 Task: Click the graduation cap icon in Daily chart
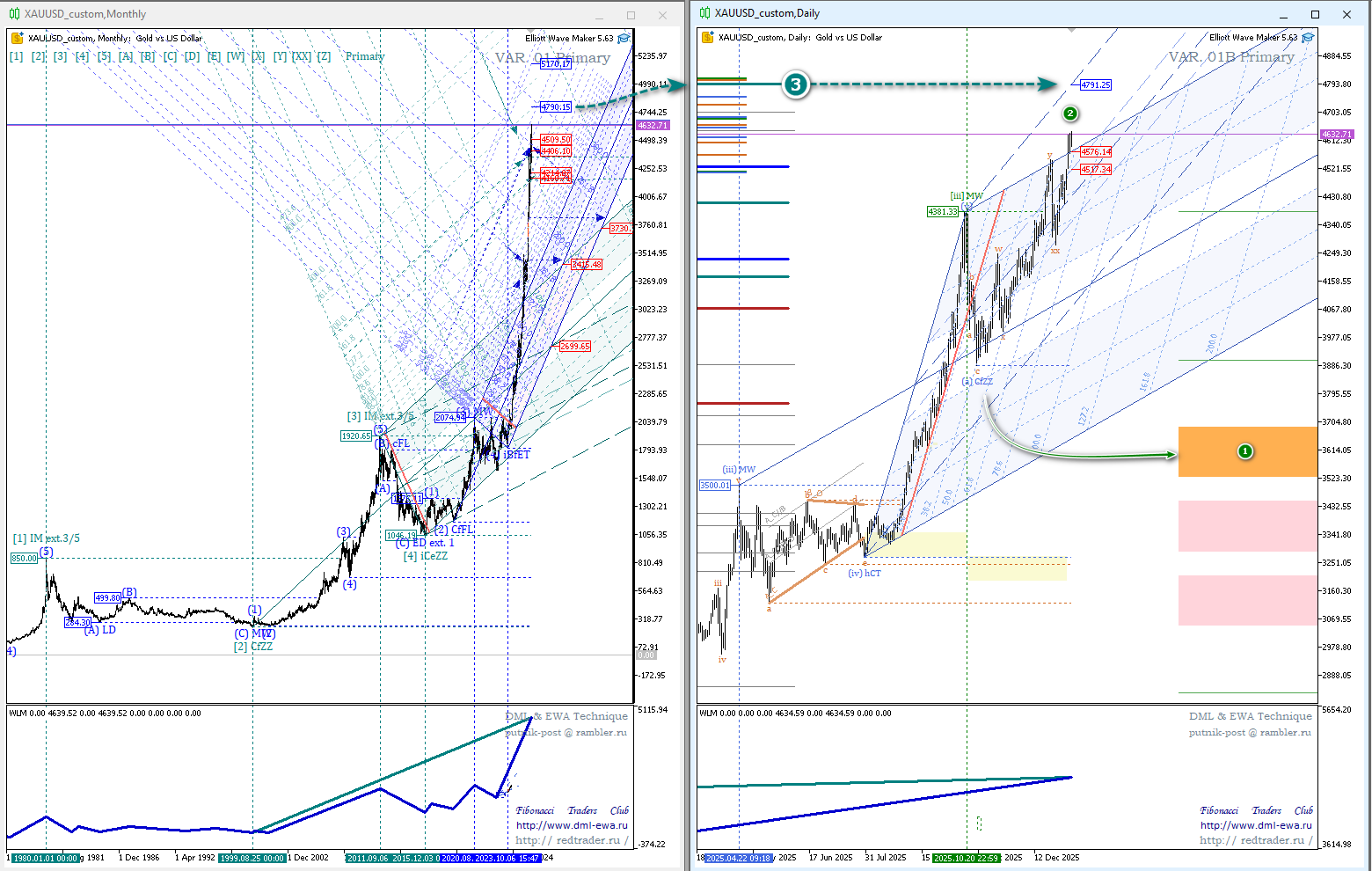point(1308,38)
